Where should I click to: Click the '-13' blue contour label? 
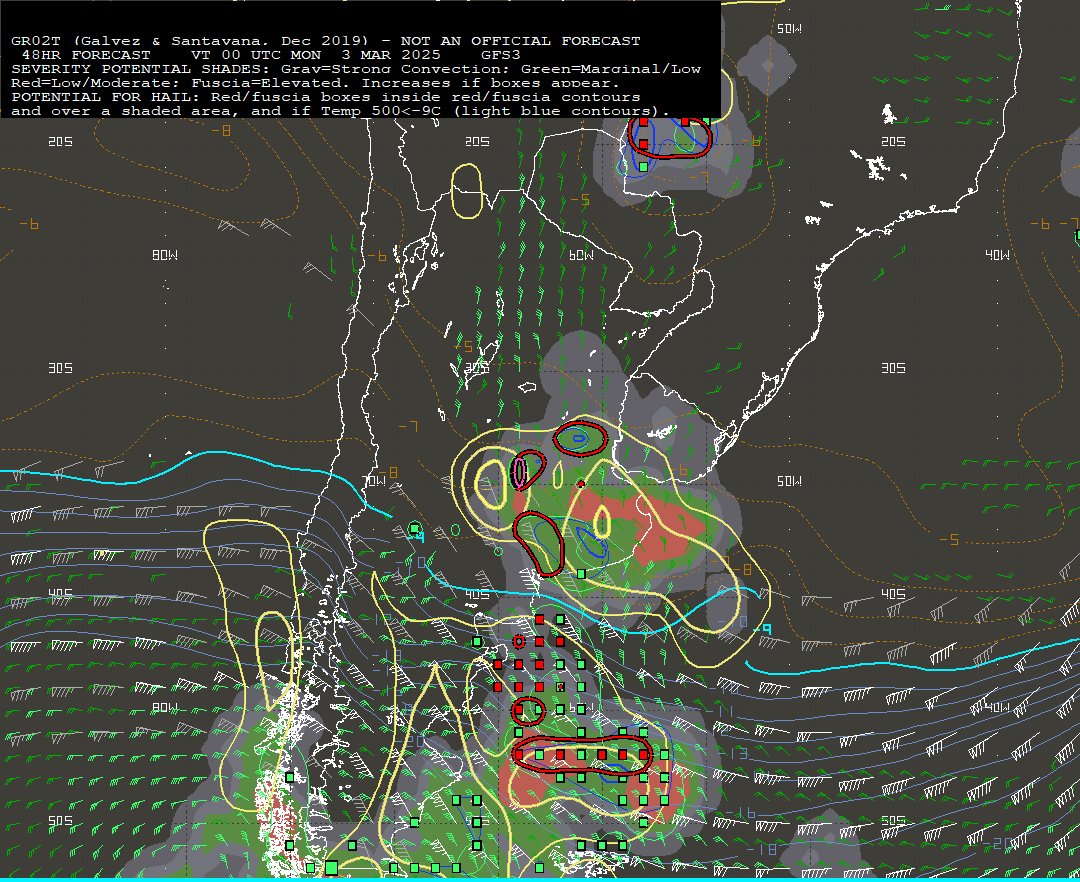[735, 754]
